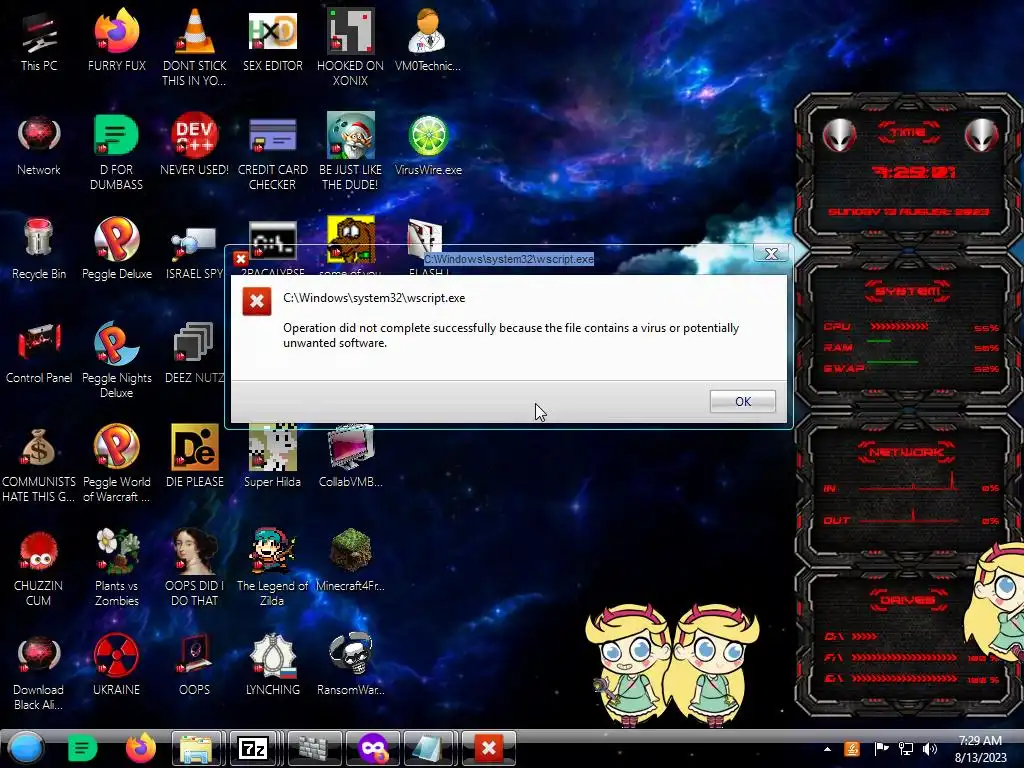
Task: Open the notepad taskbar item
Action: tap(430, 748)
